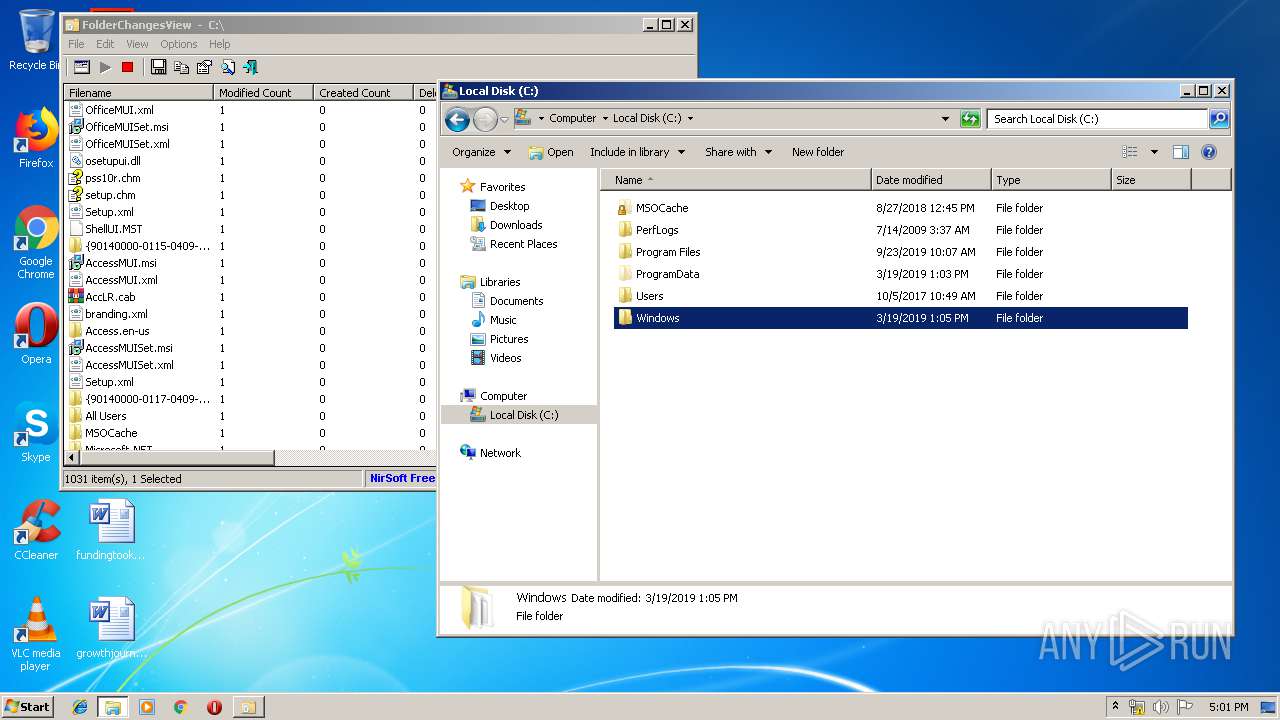Screen dimensions: 1280x720
Task: Select the Videos library
Action: tap(496, 358)
